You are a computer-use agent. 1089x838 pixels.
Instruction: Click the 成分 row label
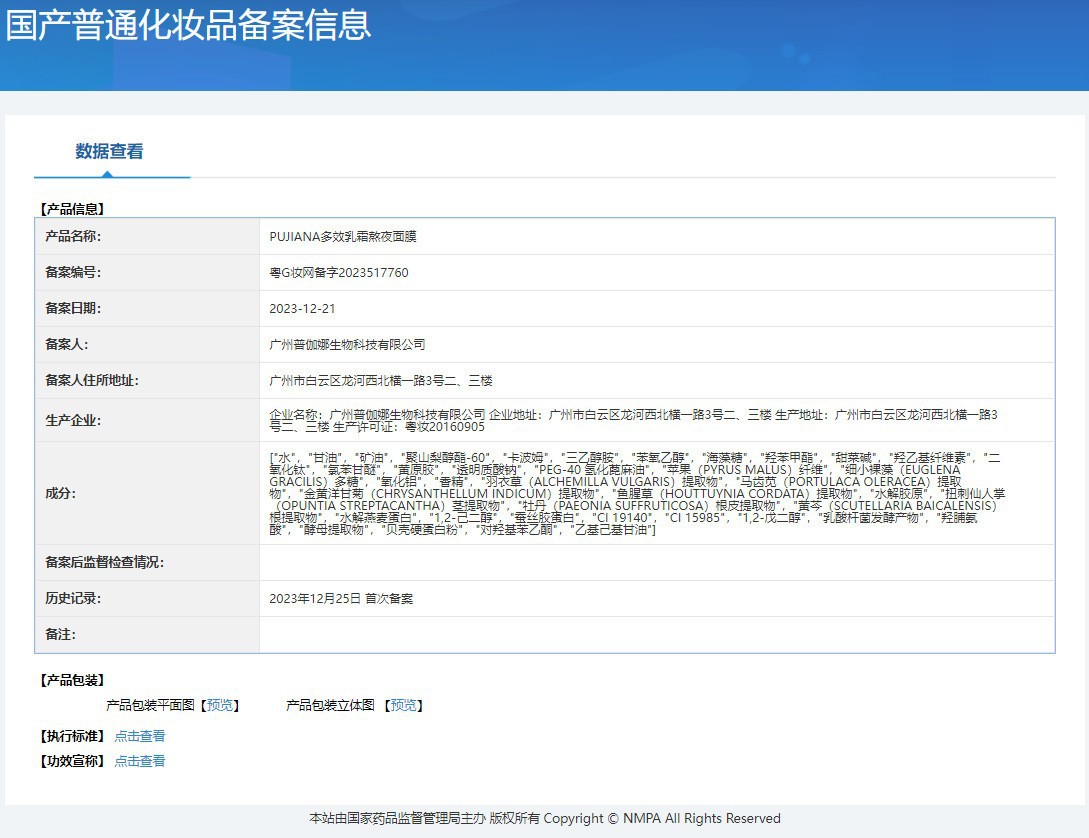coord(60,494)
